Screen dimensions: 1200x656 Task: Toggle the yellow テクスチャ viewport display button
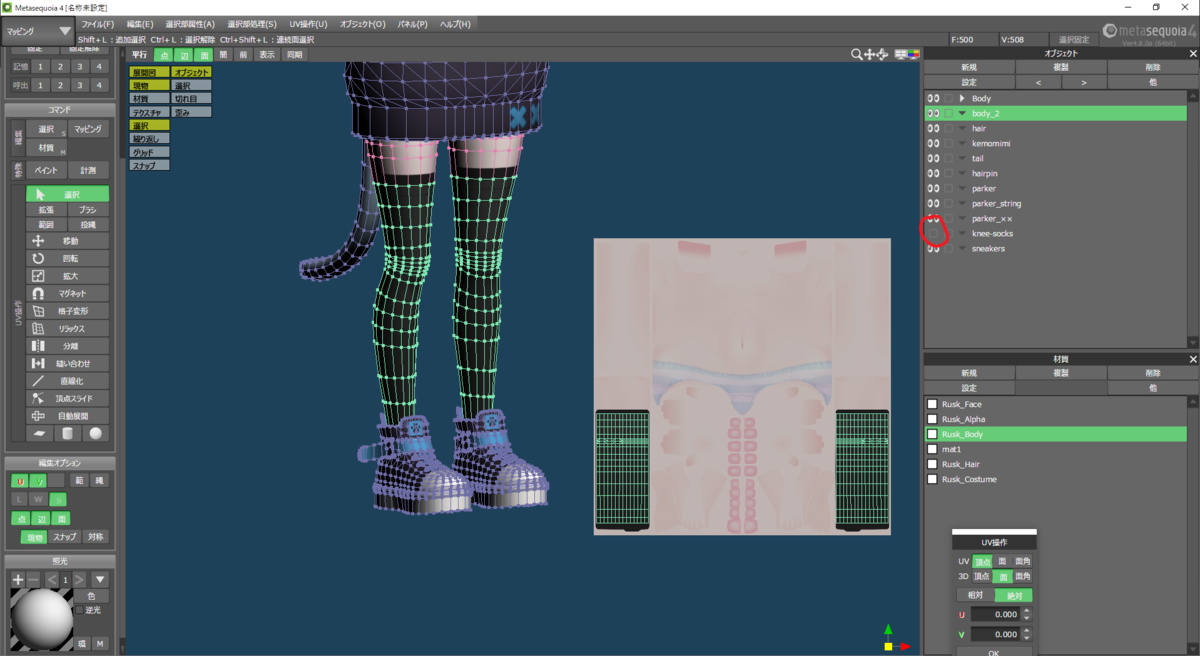pyautogui.click(x=149, y=112)
